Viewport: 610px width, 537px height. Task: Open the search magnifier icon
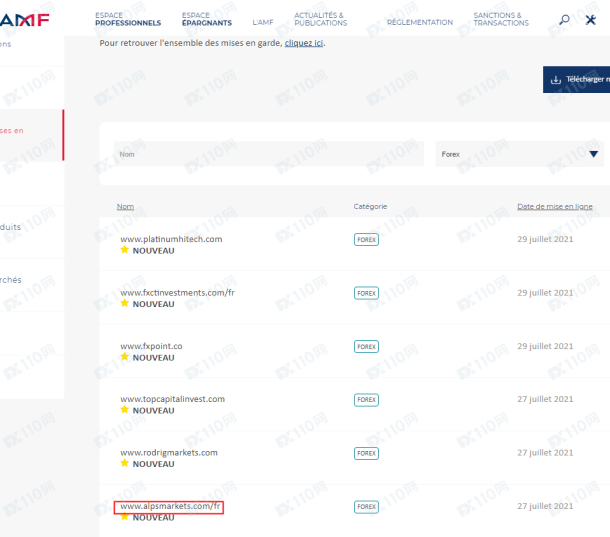564,19
